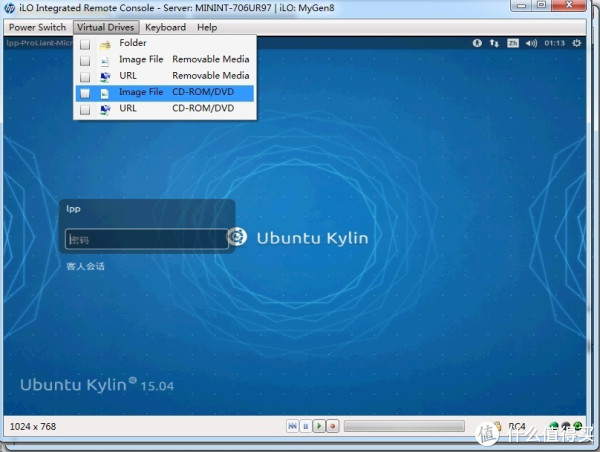Tick the Image File Removable Media checkbox
Screen dimensions: 600x452
[x=85, y=60]
